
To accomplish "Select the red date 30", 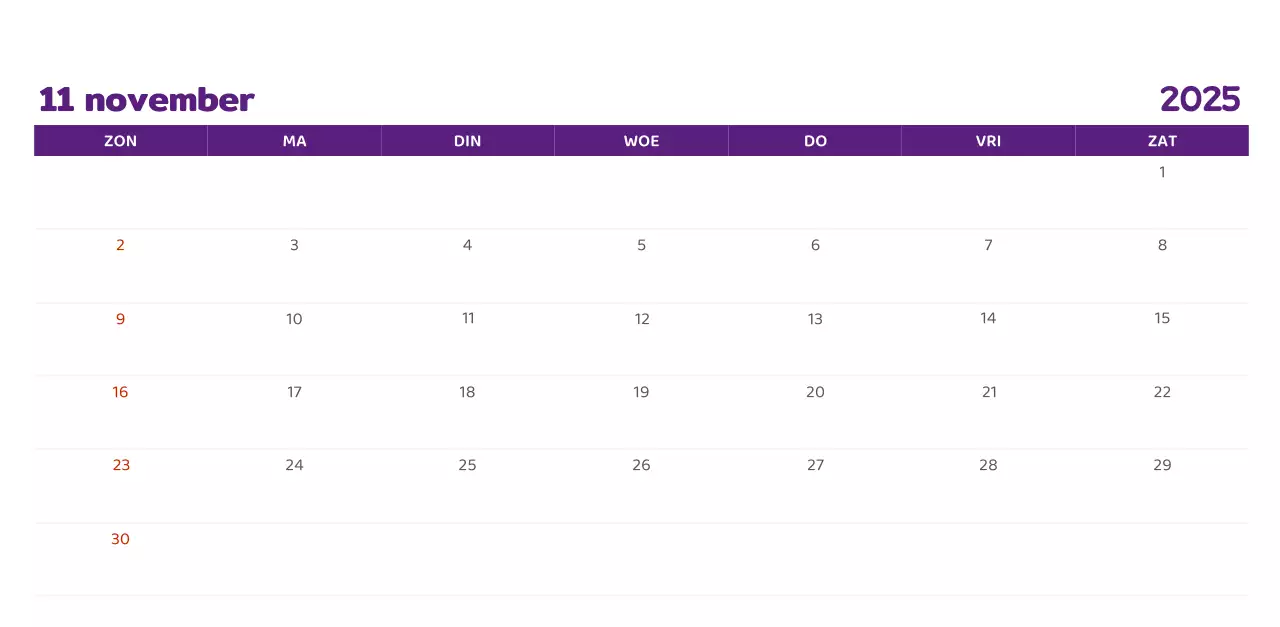I will click(x=120, y=539).
